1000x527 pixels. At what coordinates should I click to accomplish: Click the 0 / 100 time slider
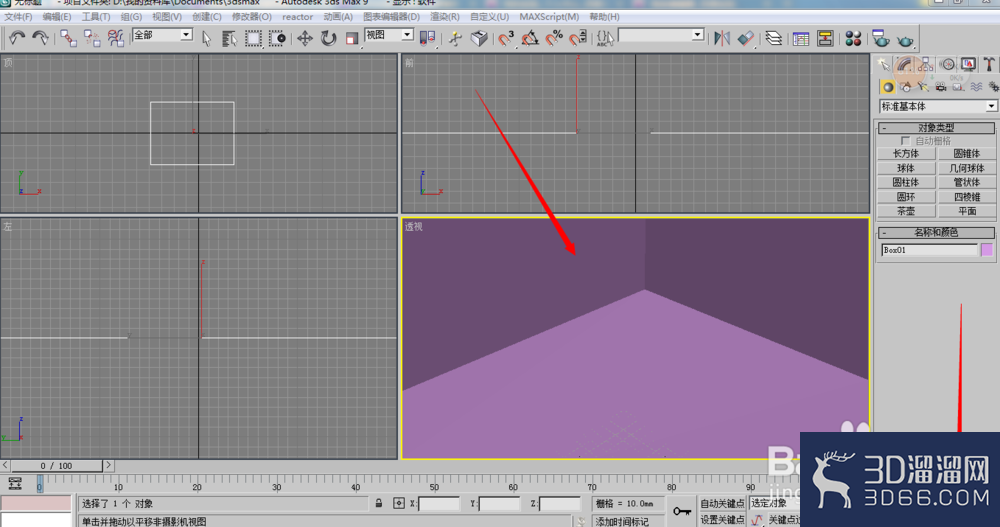pyautogui.click(x=56, y=466)
